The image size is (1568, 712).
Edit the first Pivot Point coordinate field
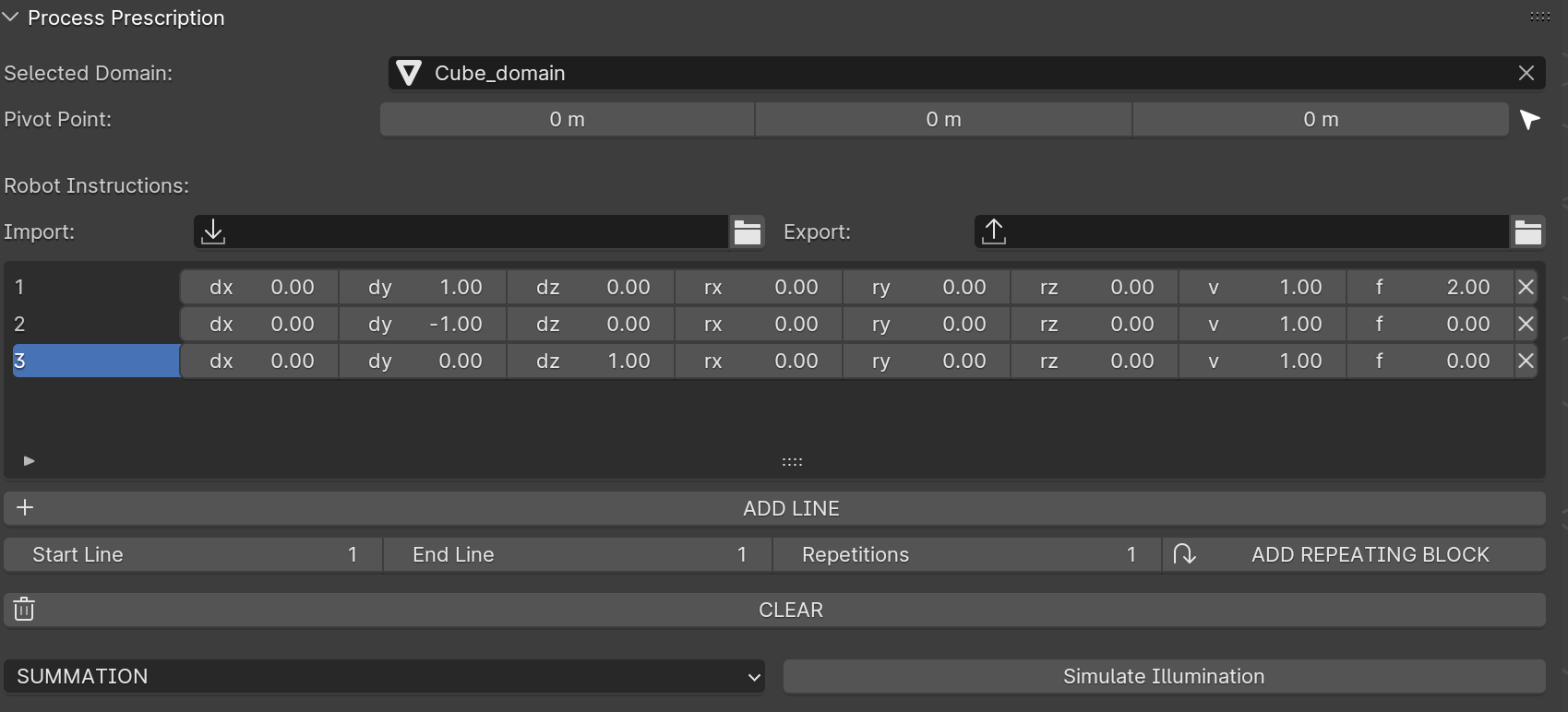[567, 119]
